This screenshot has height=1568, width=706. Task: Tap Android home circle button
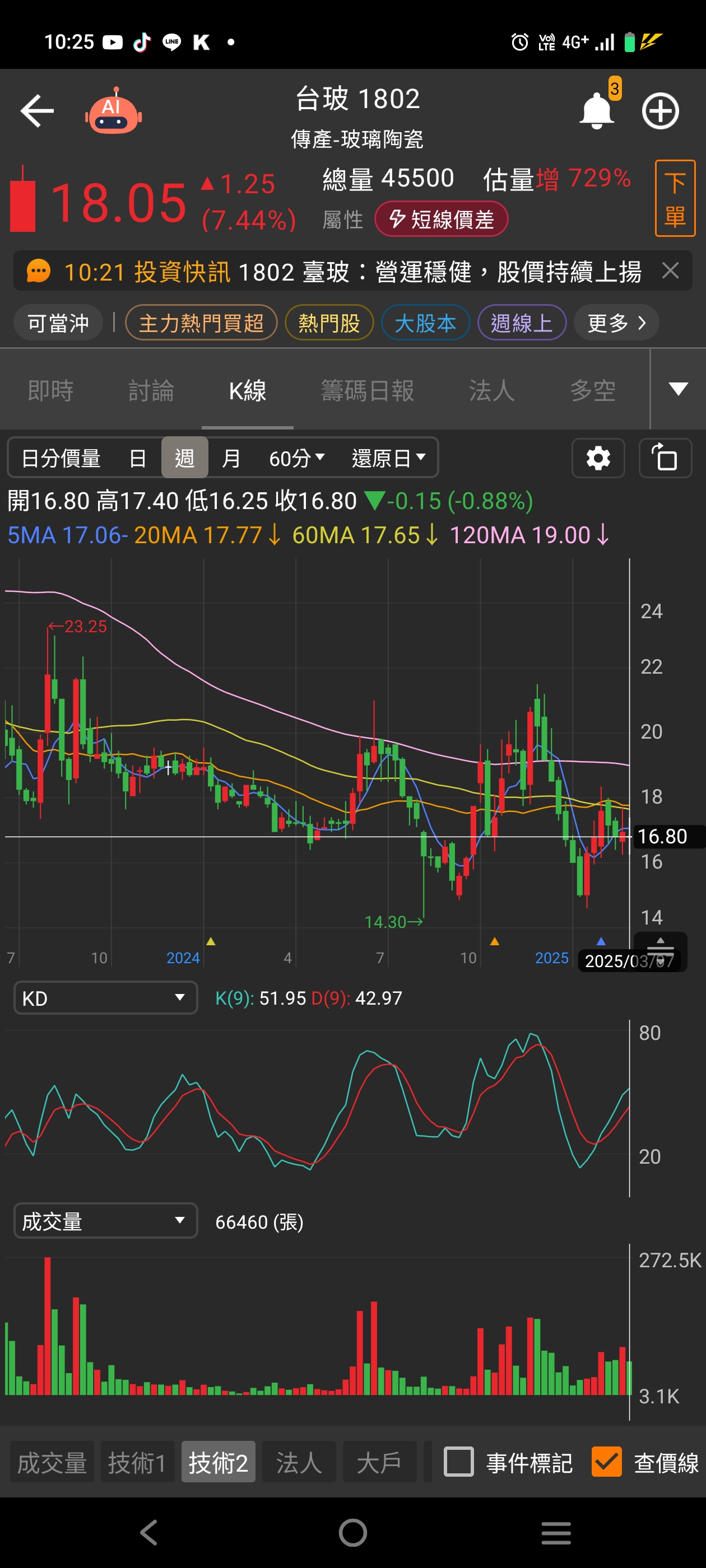[x=352, y=1532]
